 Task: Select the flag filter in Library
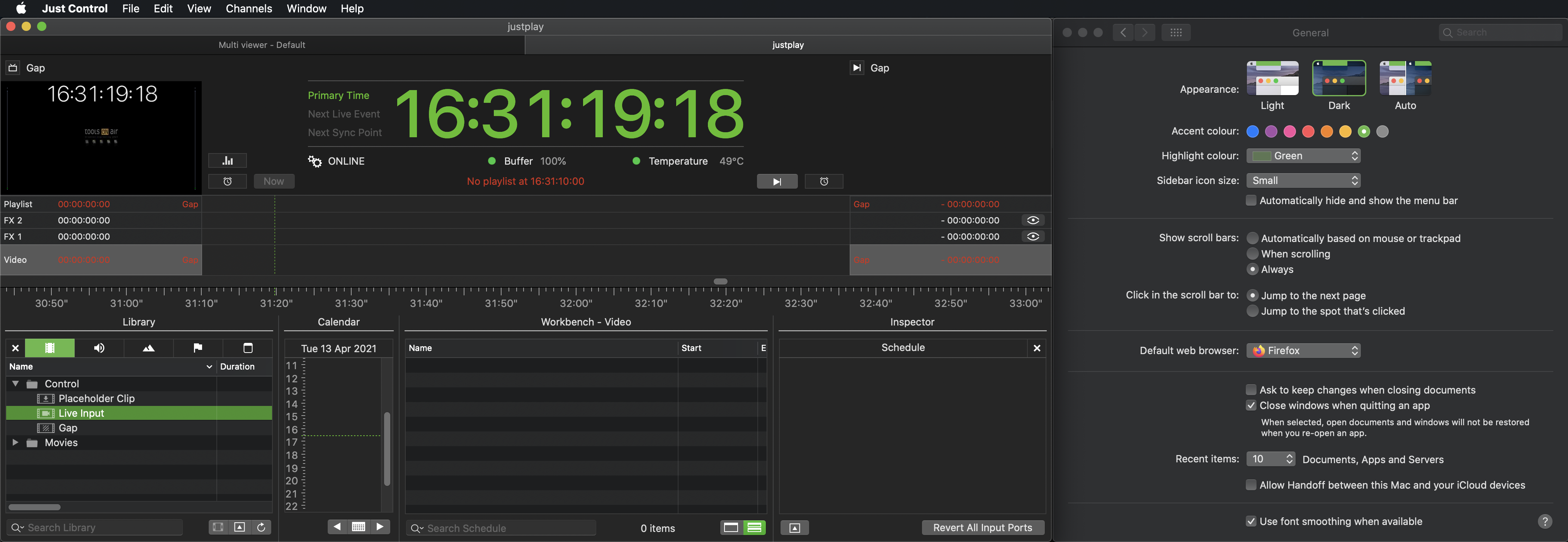coord(198,348)
